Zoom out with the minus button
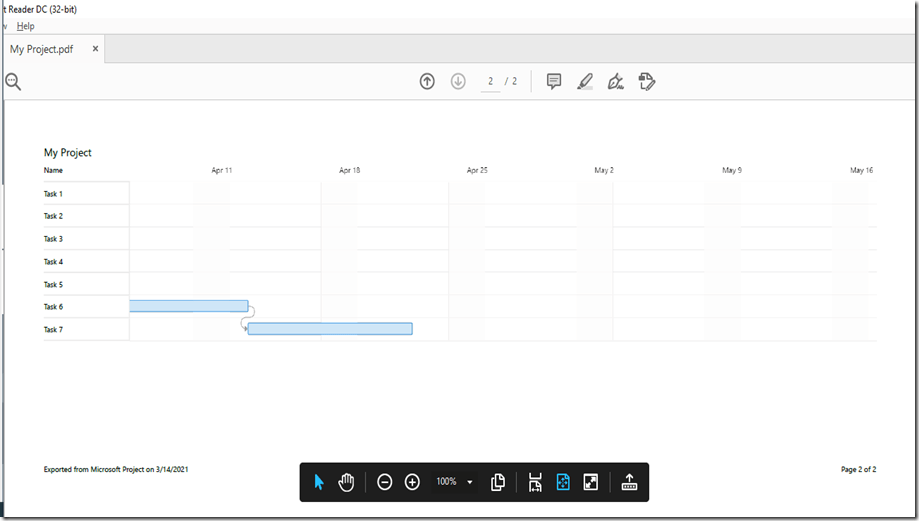This screenshot has width=919, height=521. point(385,482)
